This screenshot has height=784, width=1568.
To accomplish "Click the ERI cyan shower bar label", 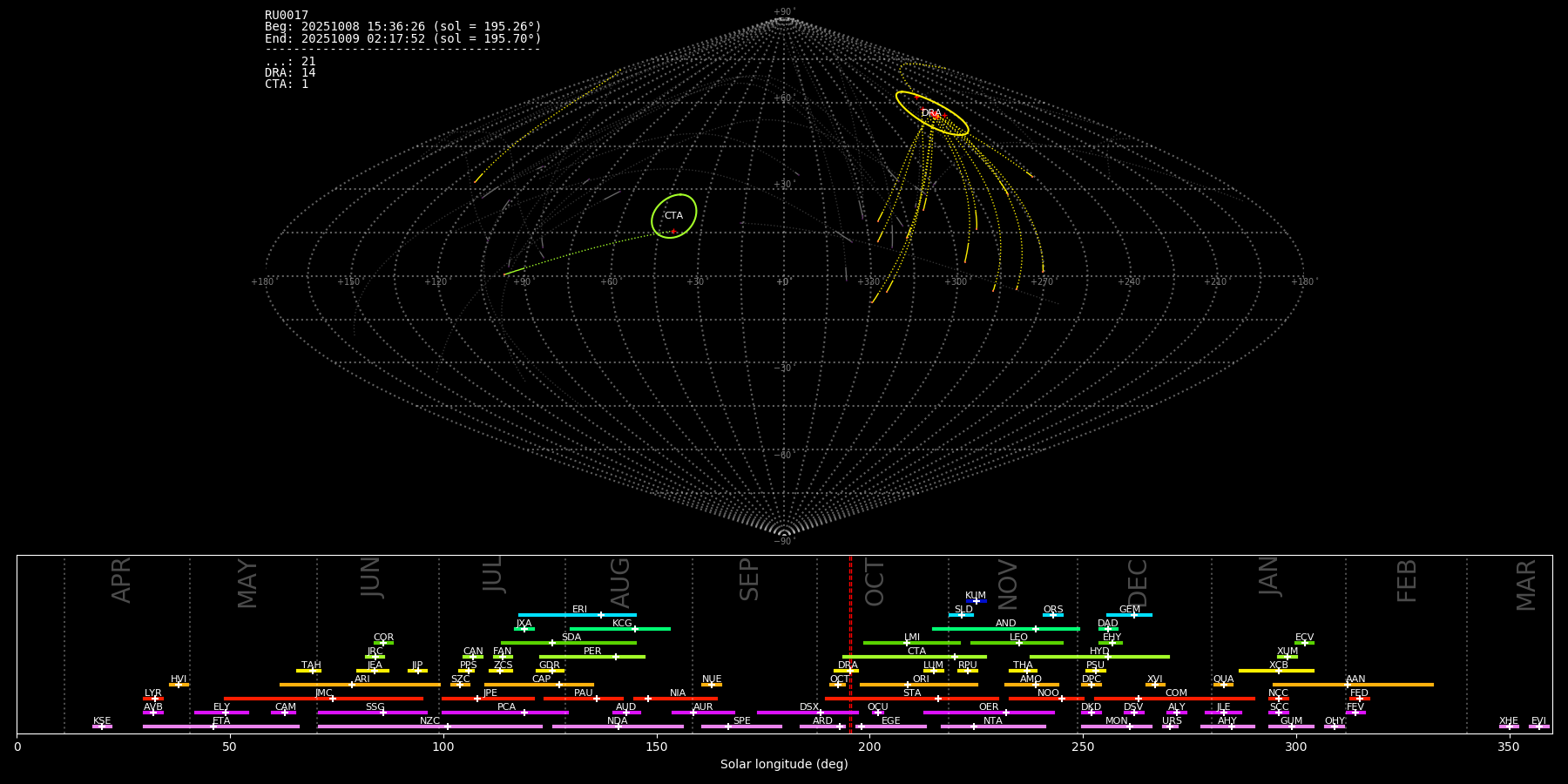I will click(579, 610).
